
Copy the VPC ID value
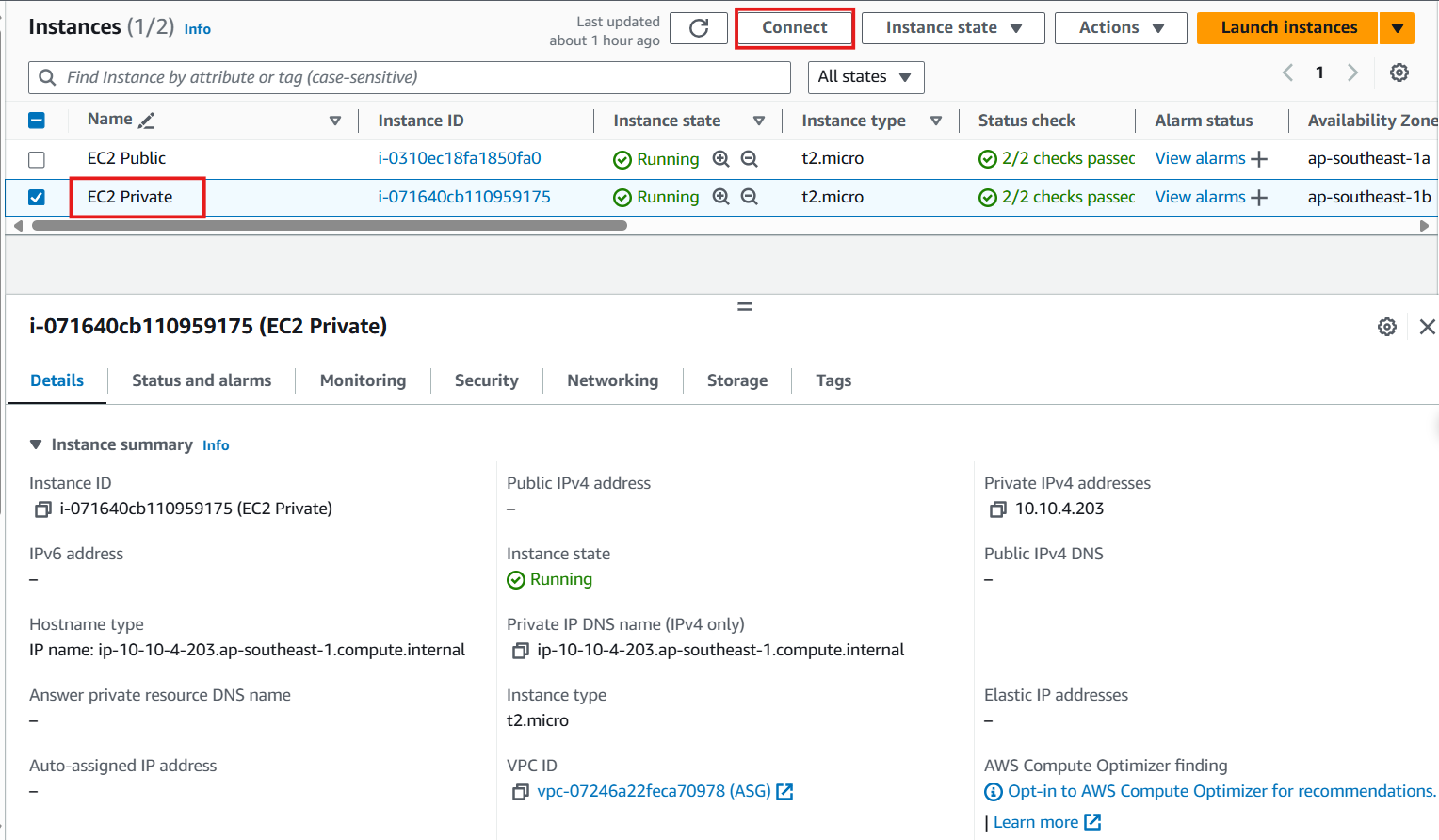(x=520, y=792)
